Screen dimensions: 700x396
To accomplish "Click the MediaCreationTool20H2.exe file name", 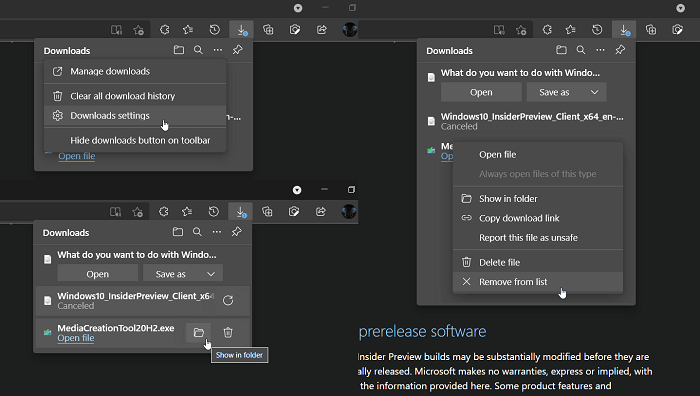I will pyautogui.click(x=116, y=328).
